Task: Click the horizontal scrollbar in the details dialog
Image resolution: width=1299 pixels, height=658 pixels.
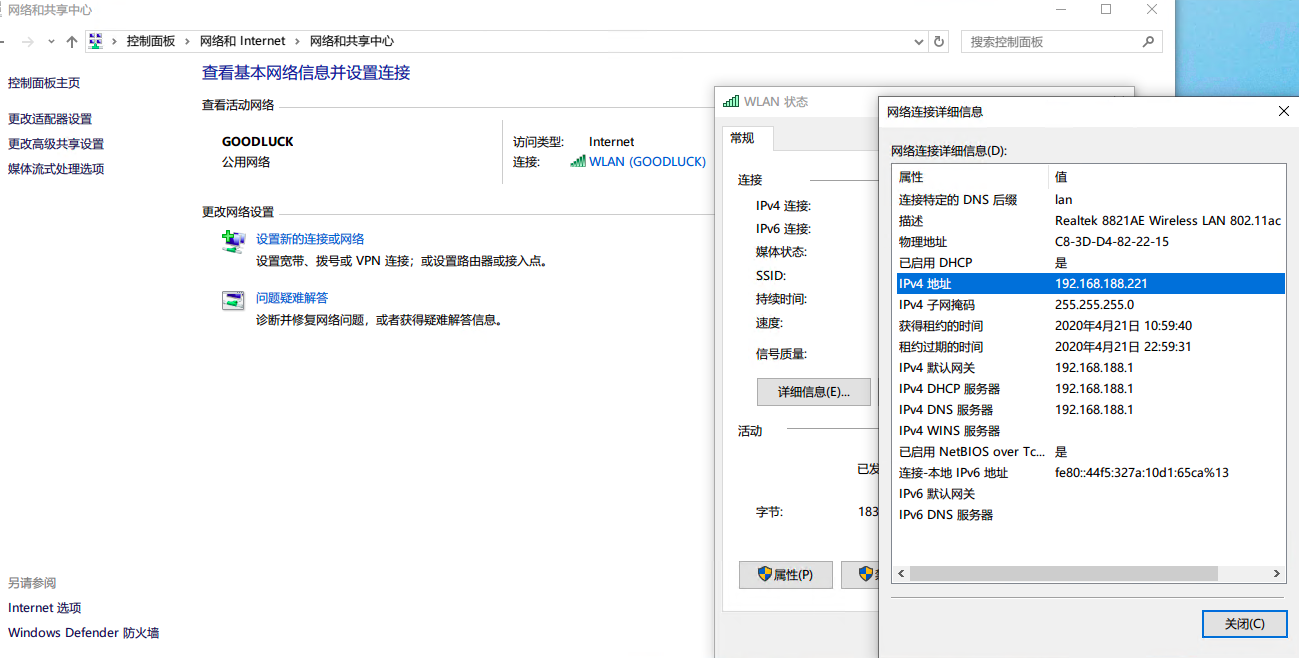Action: click(x=1060, y=574)
